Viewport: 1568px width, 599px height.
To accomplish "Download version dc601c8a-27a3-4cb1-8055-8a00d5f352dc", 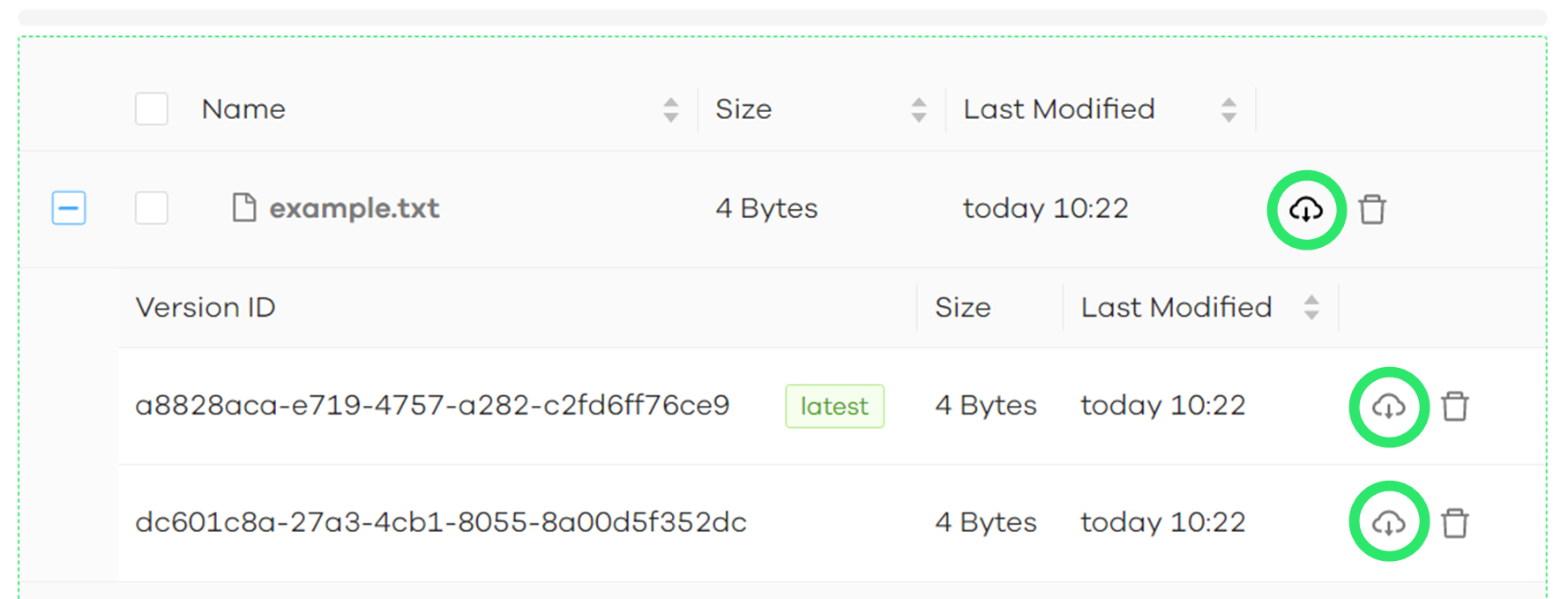I will click(1388, 523).
